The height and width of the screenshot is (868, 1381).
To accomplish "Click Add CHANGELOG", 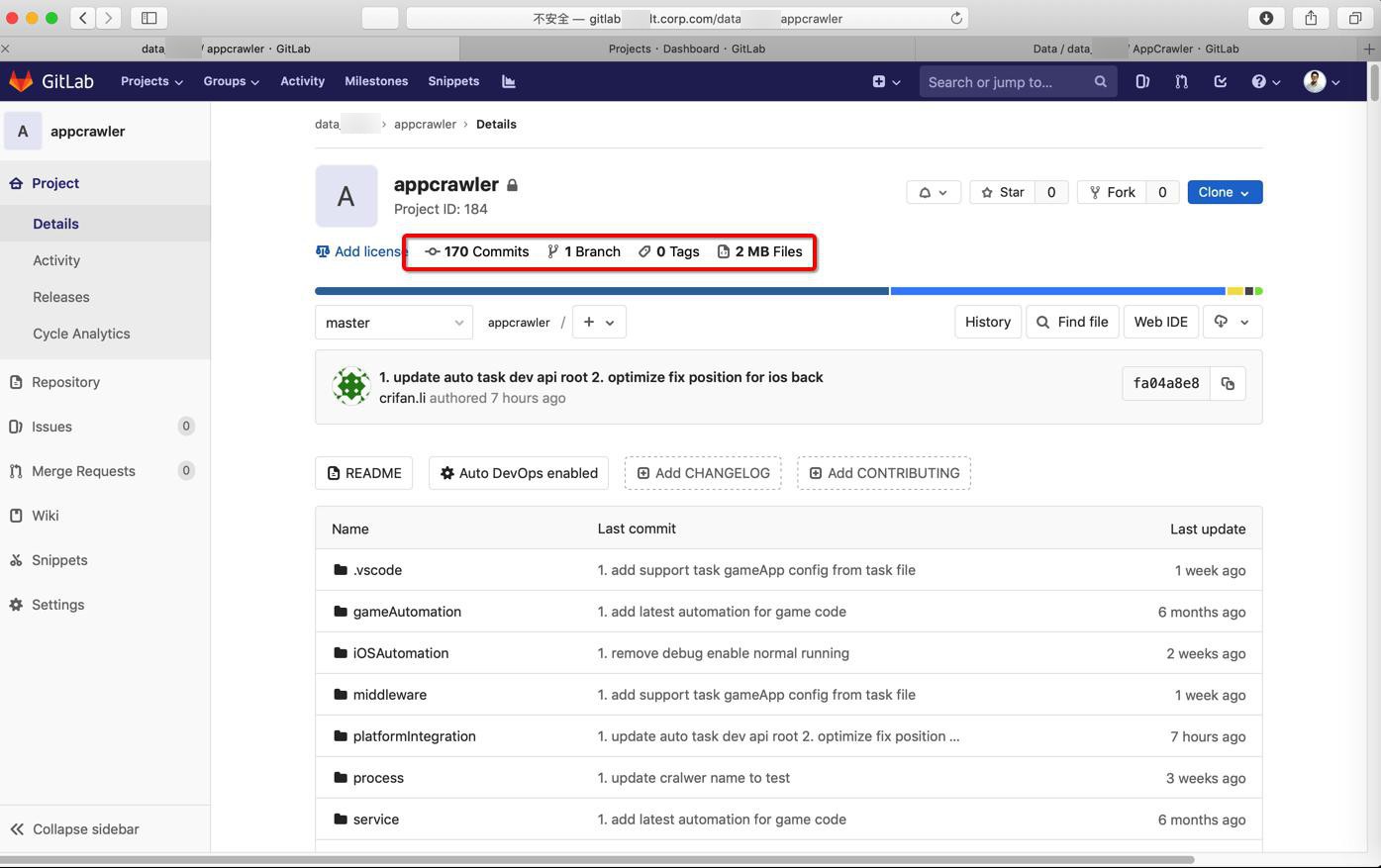I will pyautogui.click(x=703, y=473).
